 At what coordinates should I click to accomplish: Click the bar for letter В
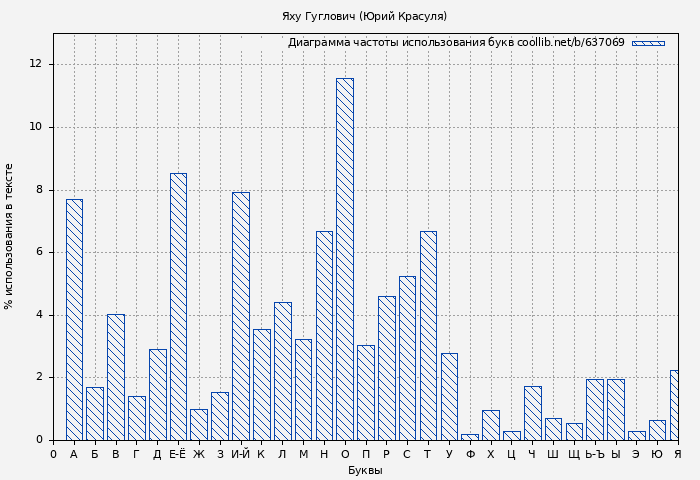[116, 377]
